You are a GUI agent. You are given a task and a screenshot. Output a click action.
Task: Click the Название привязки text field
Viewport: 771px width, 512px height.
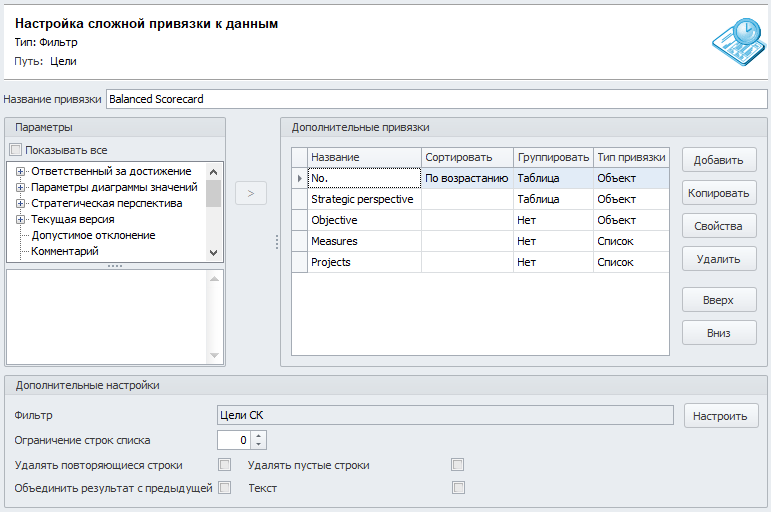coord(436,99)
